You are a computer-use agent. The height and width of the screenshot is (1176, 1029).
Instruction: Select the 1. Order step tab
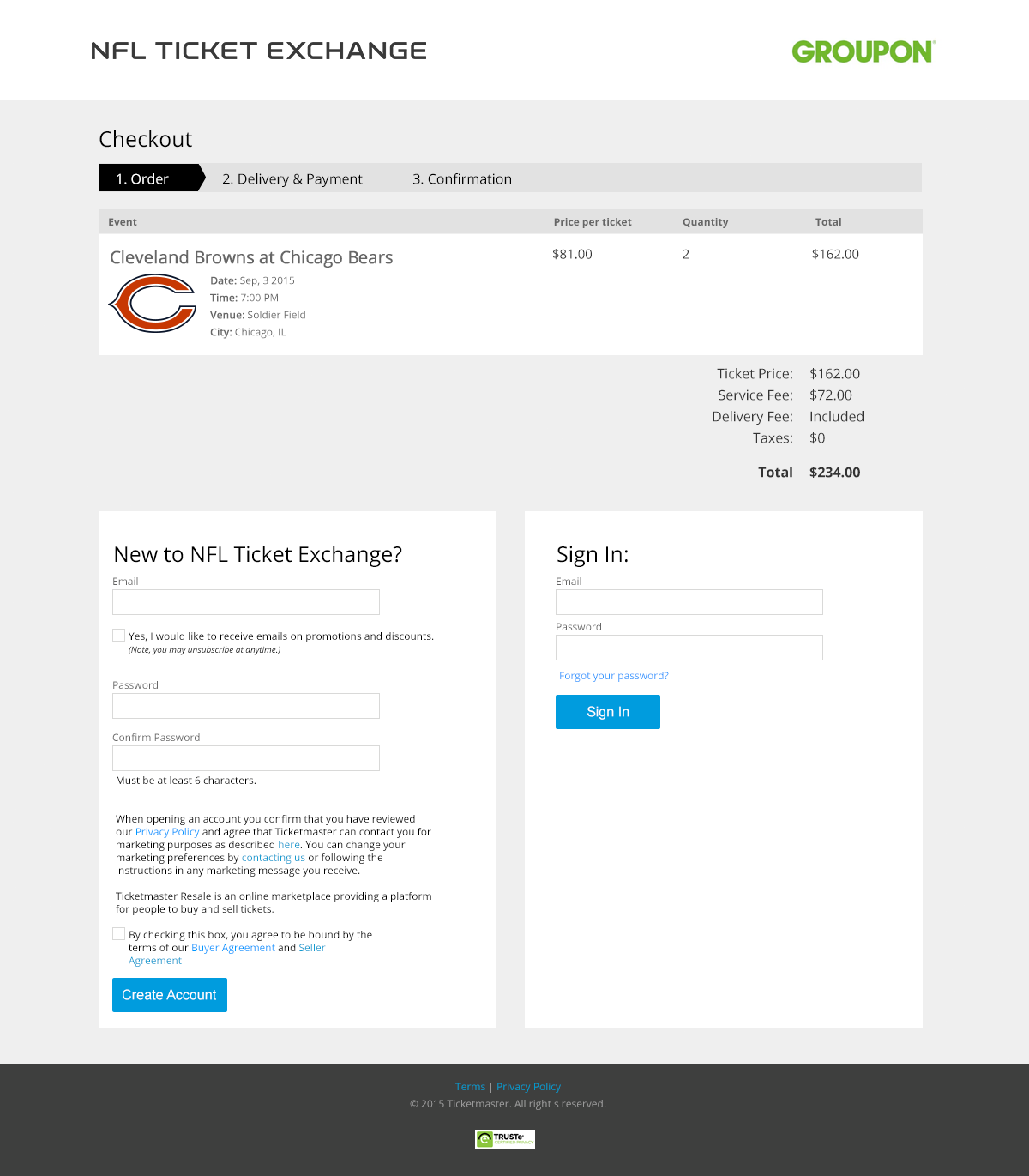pyautogui.click(x=151, y=178)
